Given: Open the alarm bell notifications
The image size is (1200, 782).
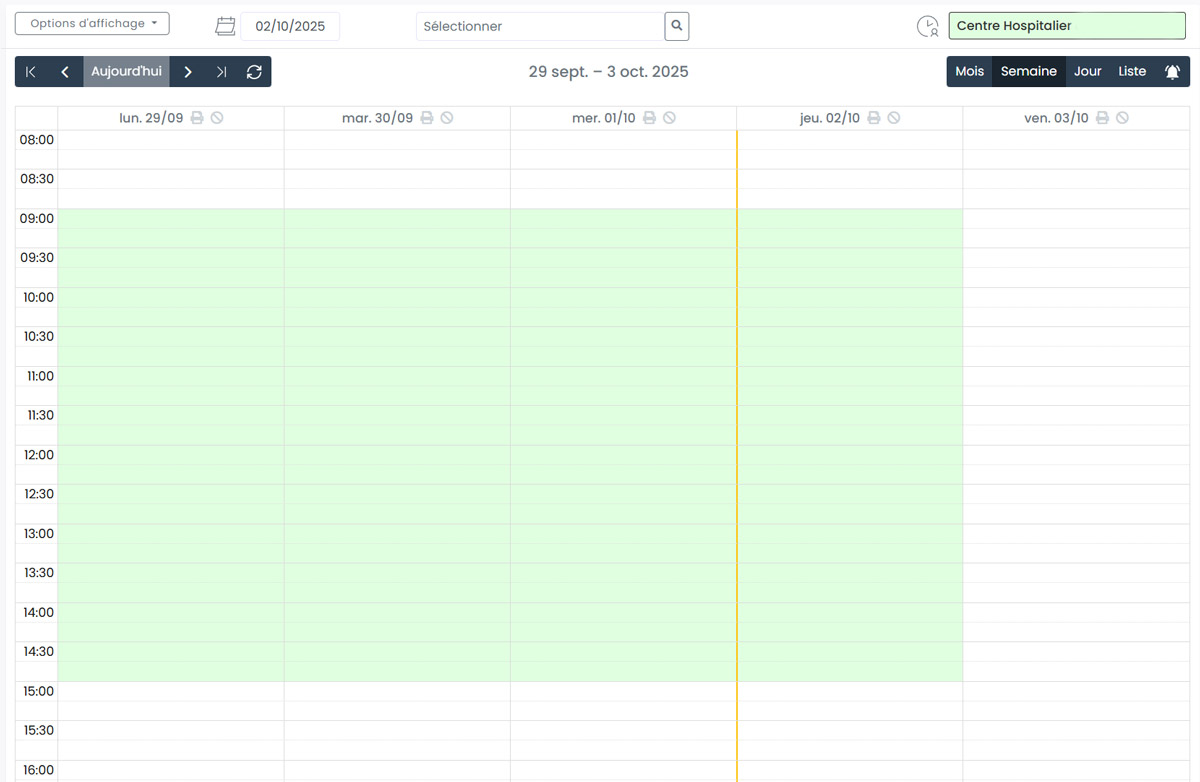Looking at the screenshot, I should pyautogui.click(x=1172, y=72).
